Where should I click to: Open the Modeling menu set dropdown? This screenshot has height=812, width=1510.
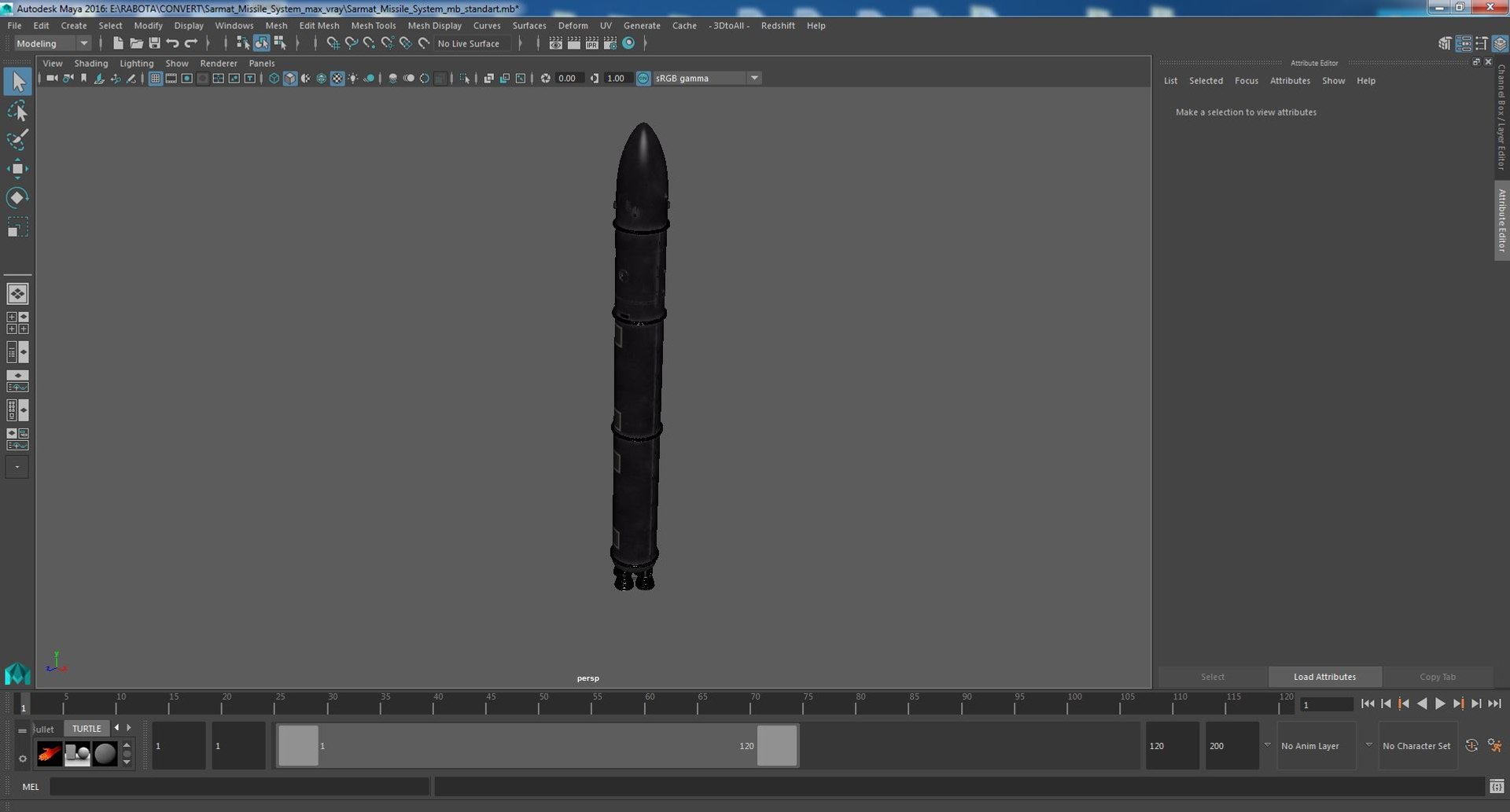point(53,43)
